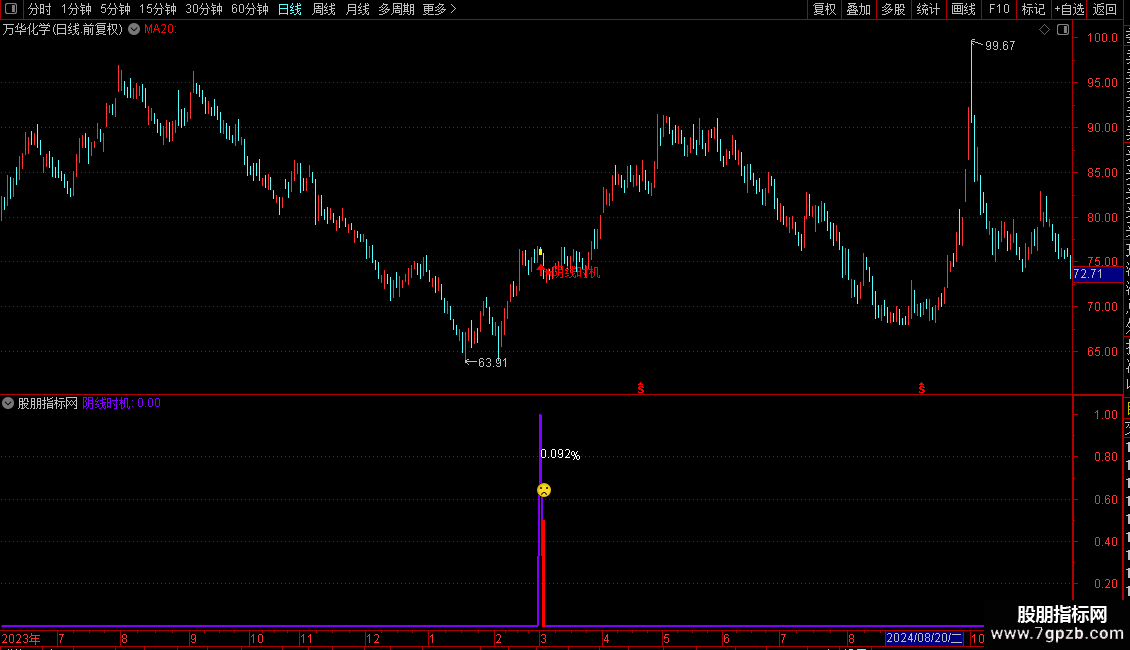Click the red S marker near August
The width and height of the screenshot is (1130, 650).
coord(922,388)
